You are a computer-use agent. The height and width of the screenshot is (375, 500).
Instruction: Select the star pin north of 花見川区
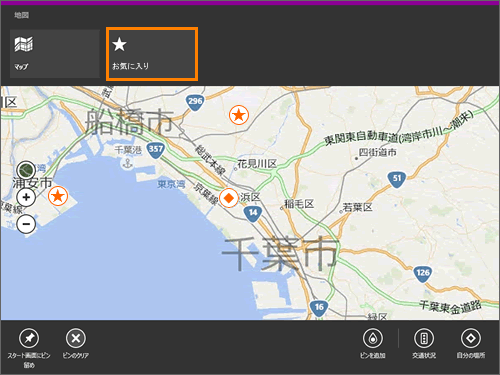coord(239,115)
